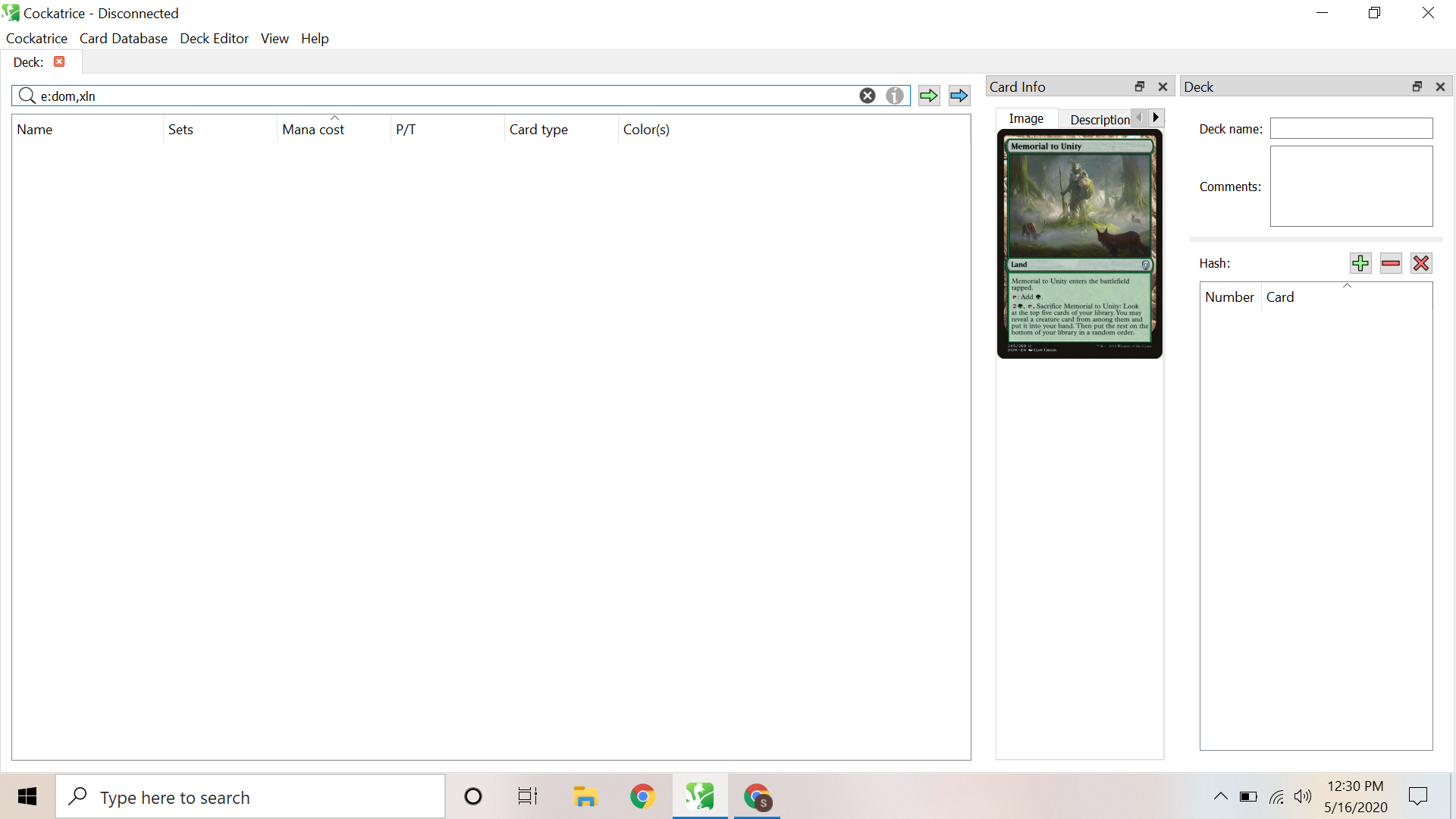Viewport: 1456px width, 819px height.
Task: Click the magnifying glass search icon
Action: tap(27, 96)
